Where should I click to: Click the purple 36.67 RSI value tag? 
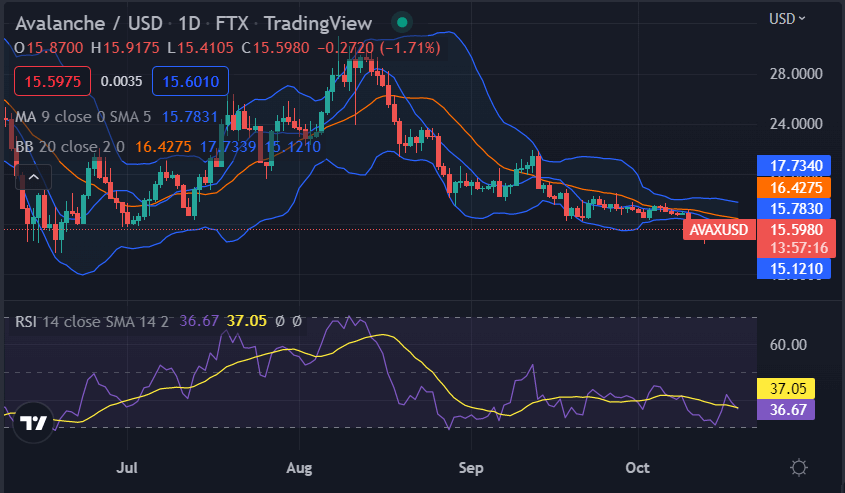[786, 409]
